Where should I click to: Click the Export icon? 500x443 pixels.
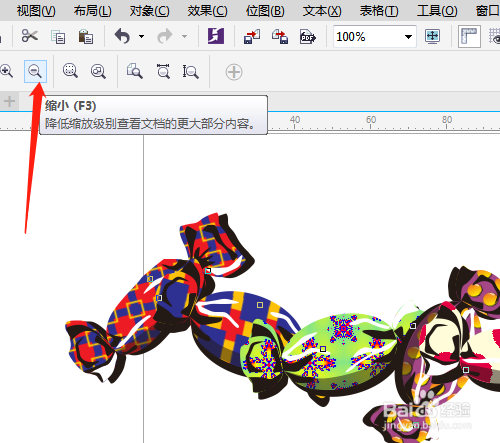tap(280, 36)
